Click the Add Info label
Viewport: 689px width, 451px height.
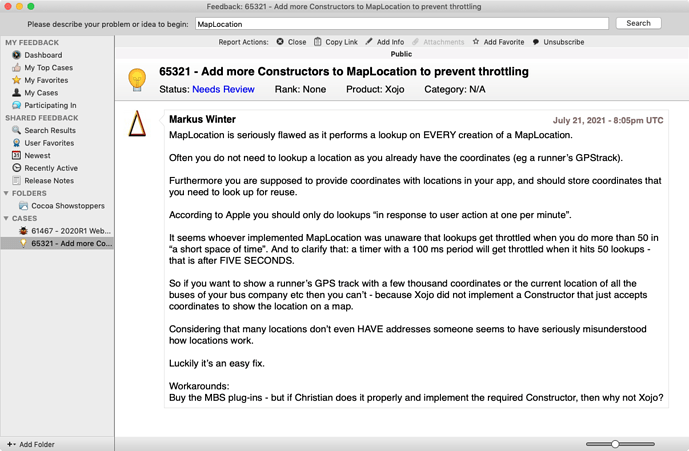[390, 42]
